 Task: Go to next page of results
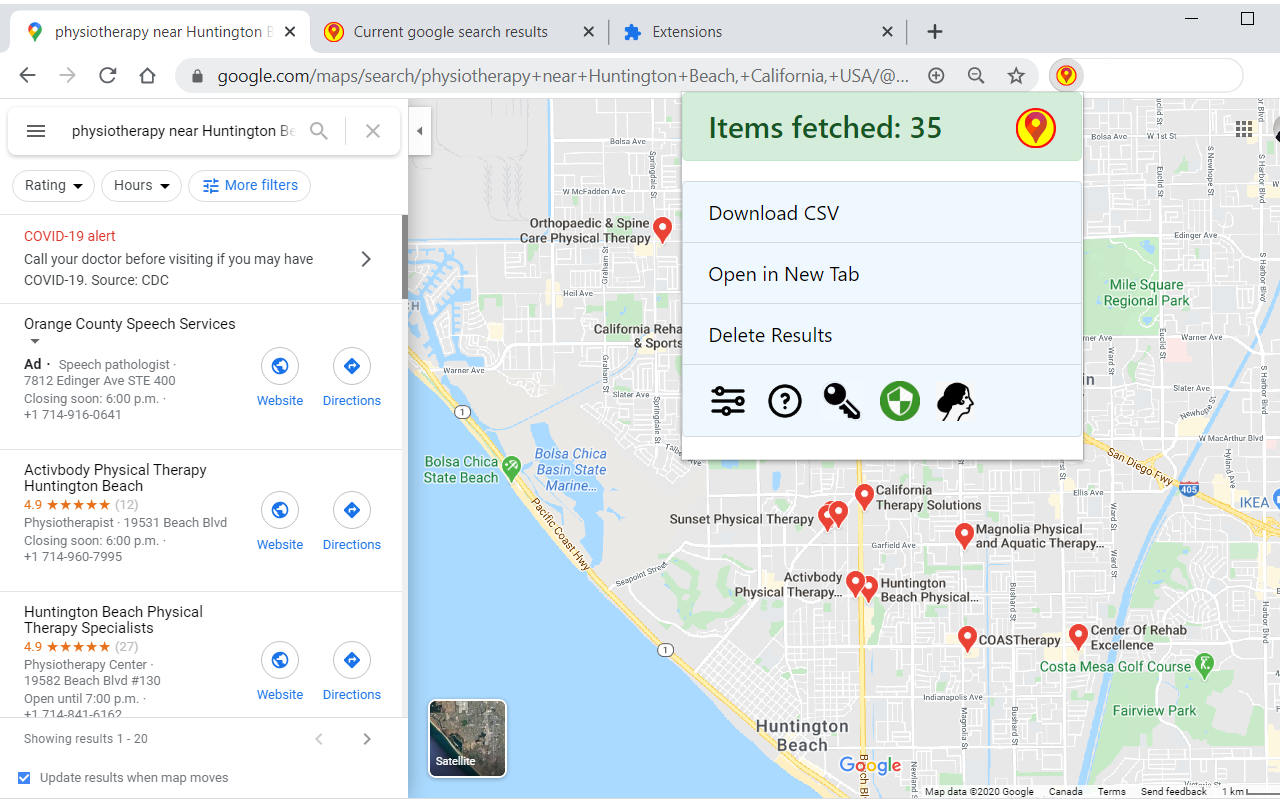click(x=367, y=739)
